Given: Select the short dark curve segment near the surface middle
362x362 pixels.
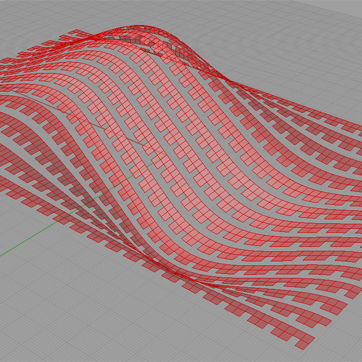Looking at the screenshot, I should (133, 140).
